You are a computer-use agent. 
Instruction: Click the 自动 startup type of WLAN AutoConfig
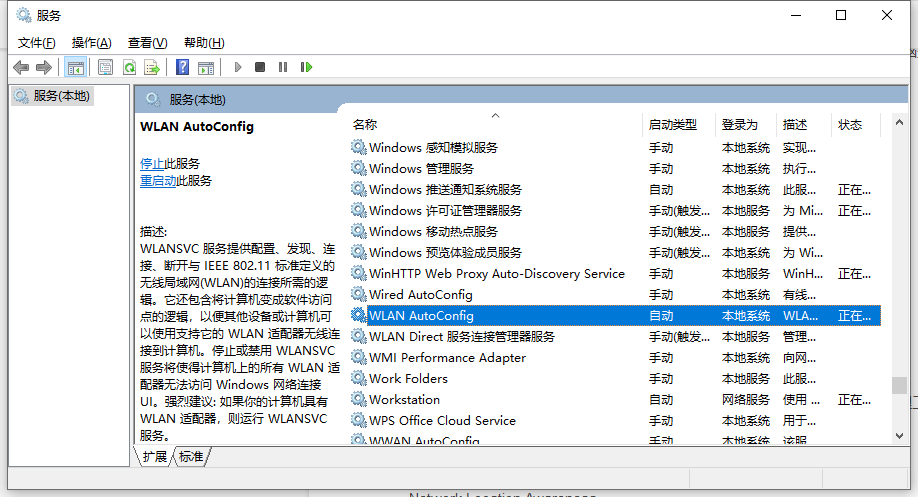[661, 316]
